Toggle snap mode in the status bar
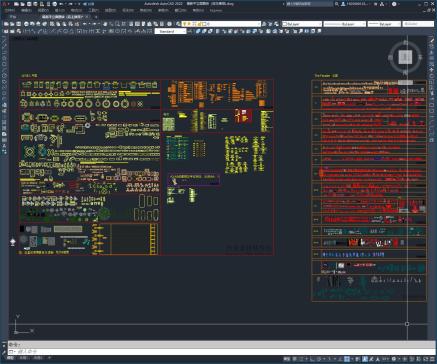 [301, 359]
